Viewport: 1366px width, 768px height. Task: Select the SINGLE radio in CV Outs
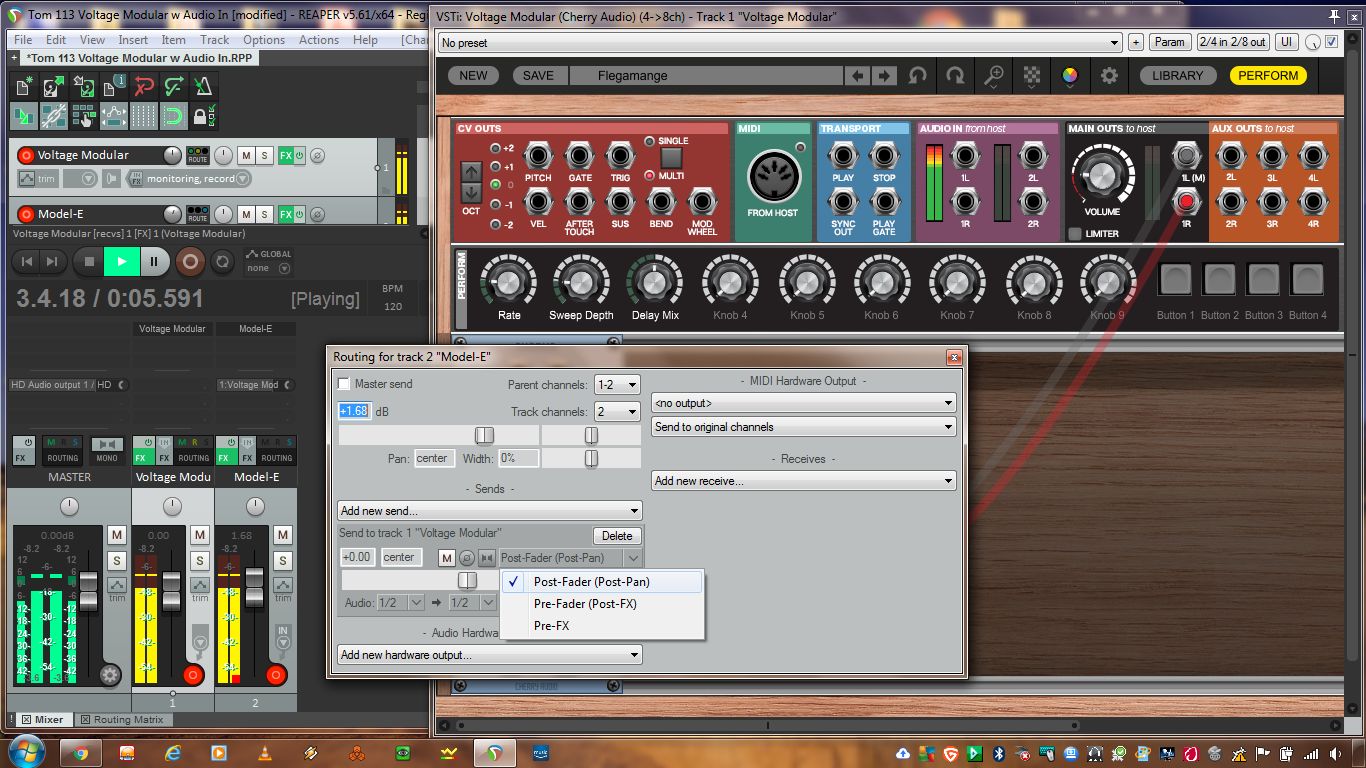click(650, 141)
